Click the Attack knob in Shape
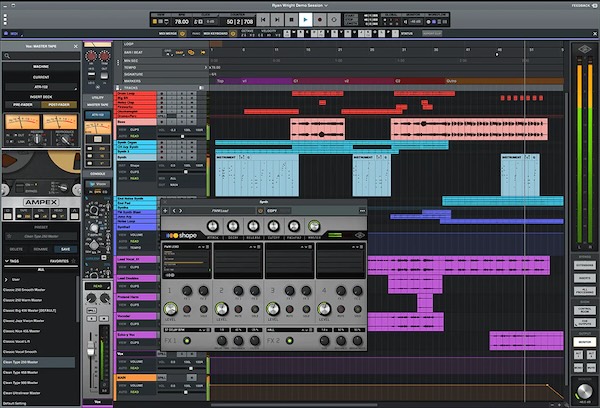 [x=212, y=226]
